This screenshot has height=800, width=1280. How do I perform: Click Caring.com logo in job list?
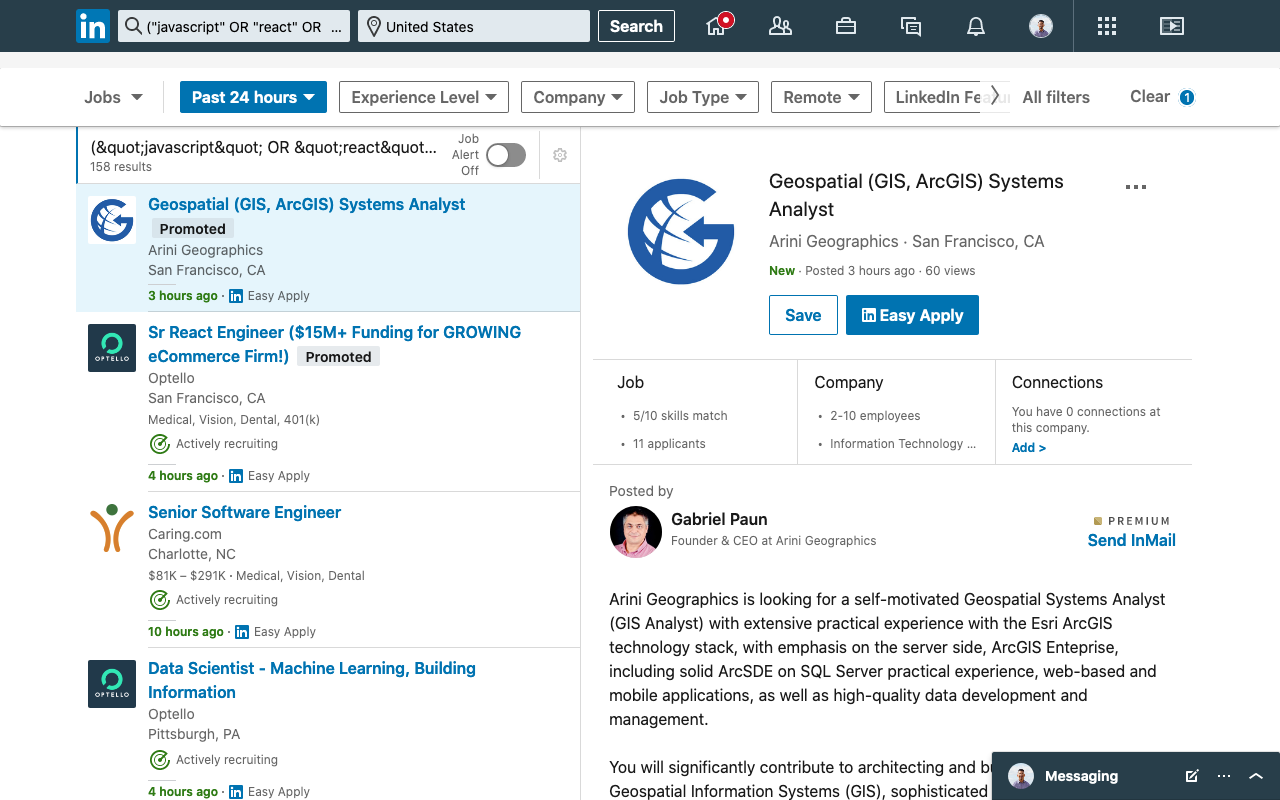(x=112, y=528)
